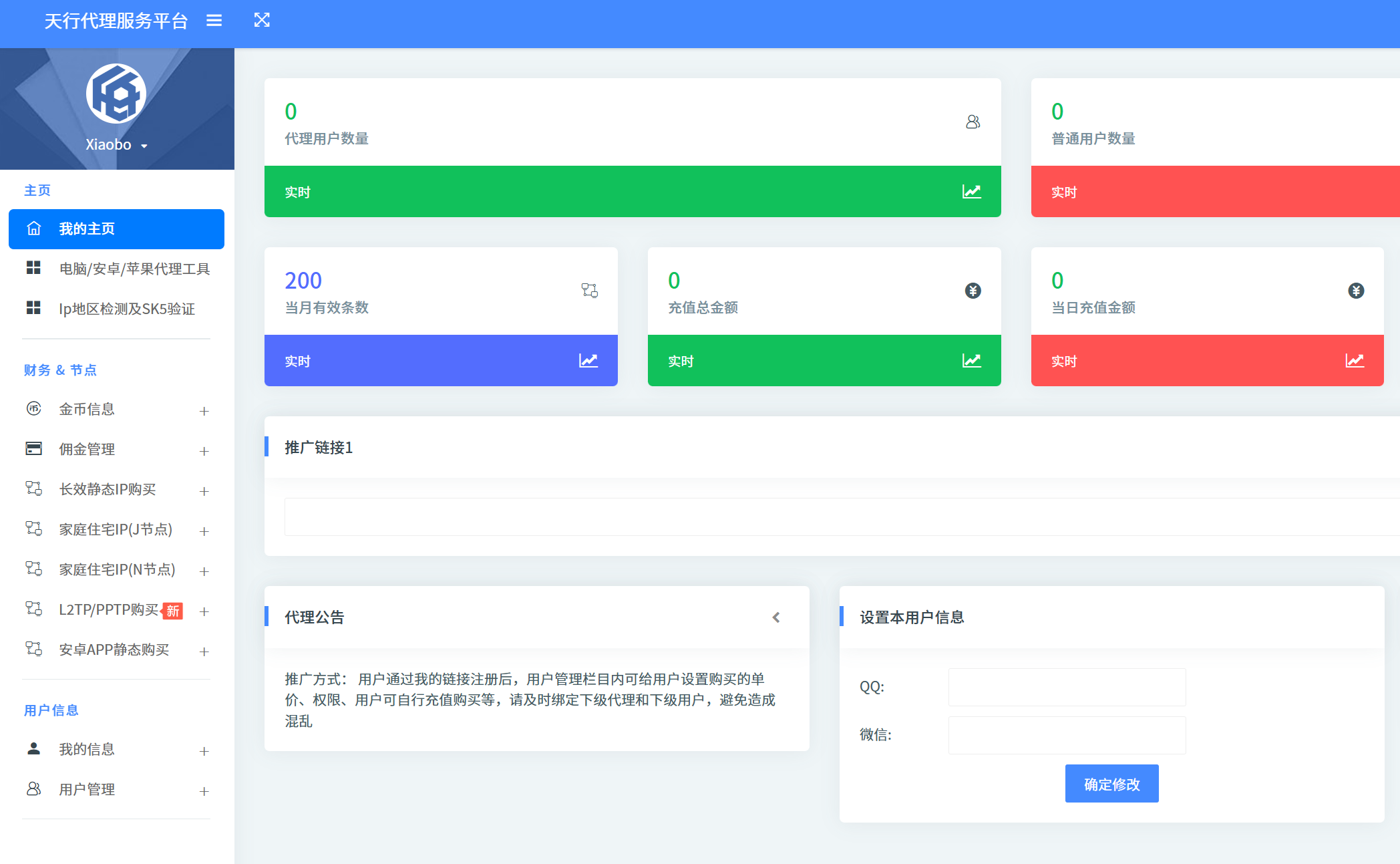Click the hamburger menu toggle icon
Image resolution: width=1400 pixels, height=864 pixels.
[214, 21]
